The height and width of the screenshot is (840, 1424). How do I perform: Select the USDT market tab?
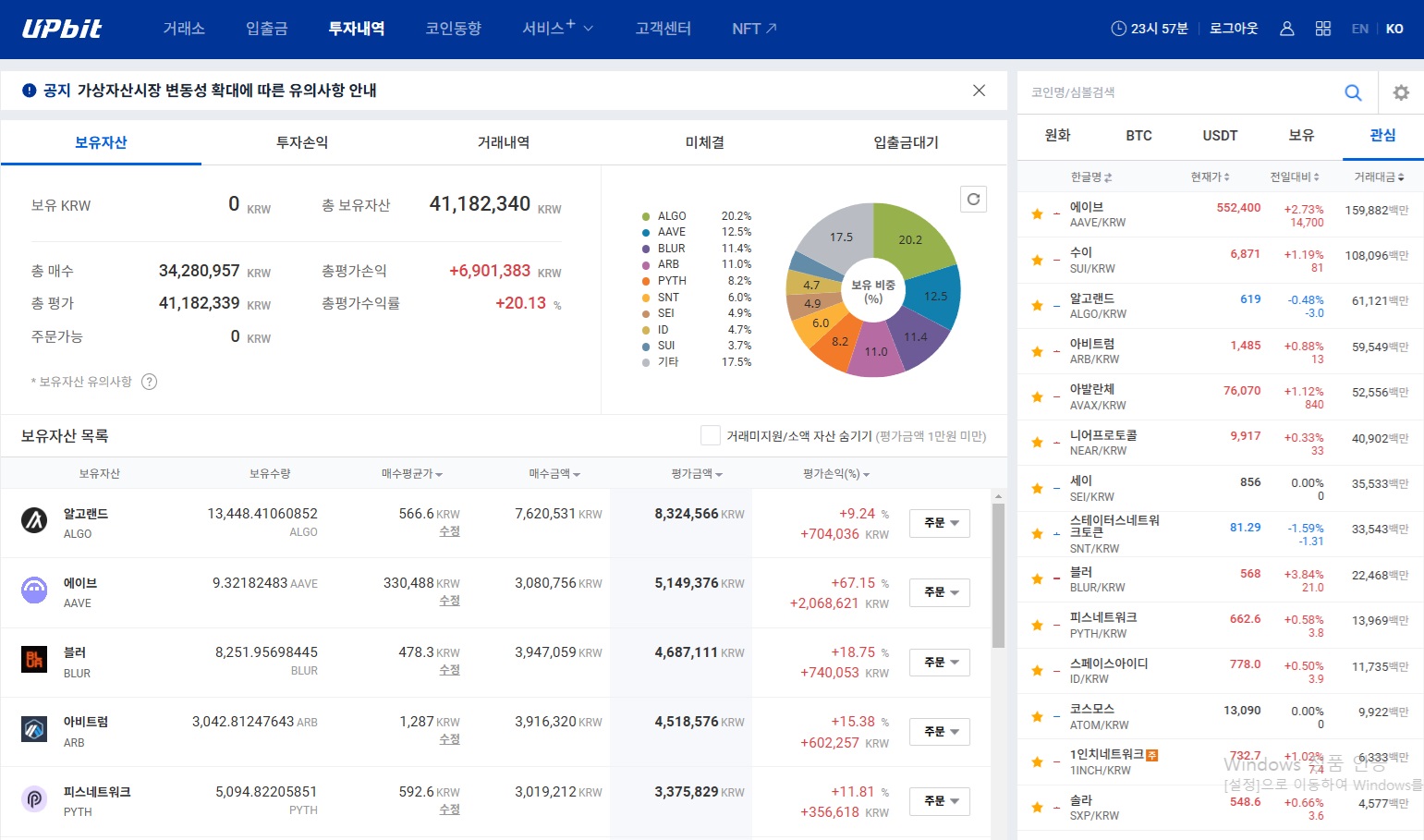(1220, 135)
